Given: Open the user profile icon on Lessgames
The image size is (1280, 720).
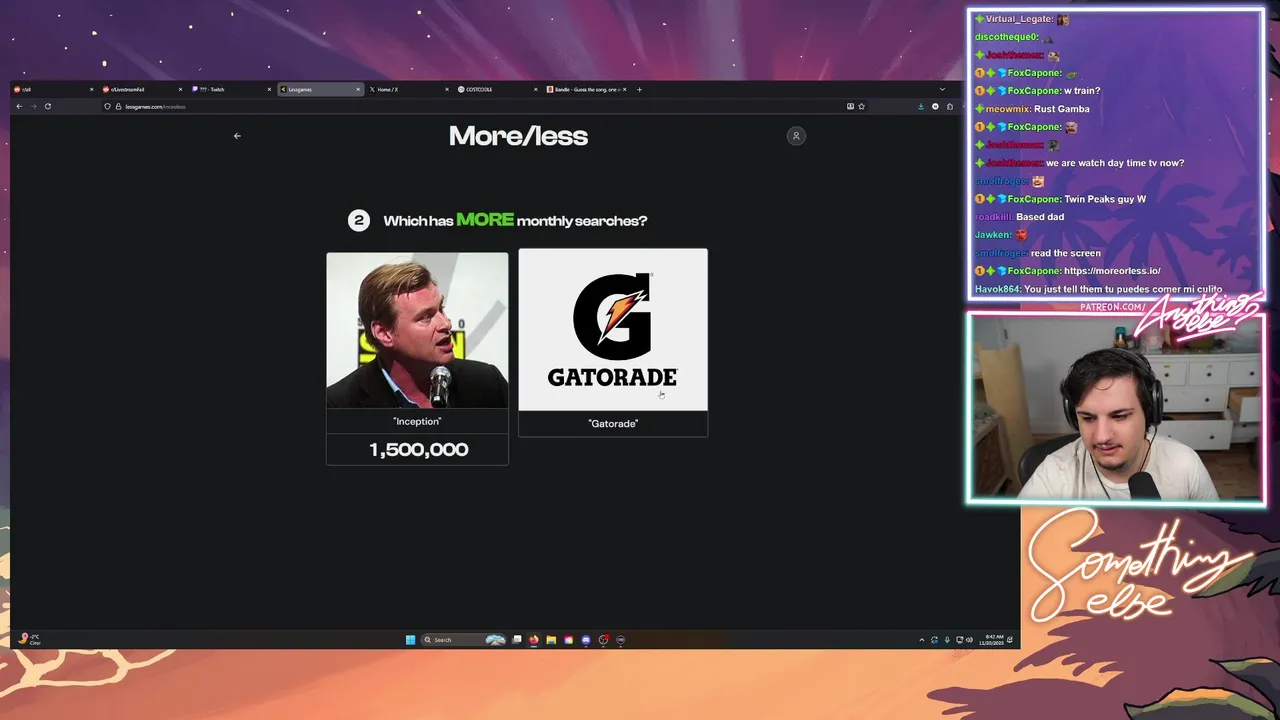Looking at the screenshot, I should click(796, 136).
